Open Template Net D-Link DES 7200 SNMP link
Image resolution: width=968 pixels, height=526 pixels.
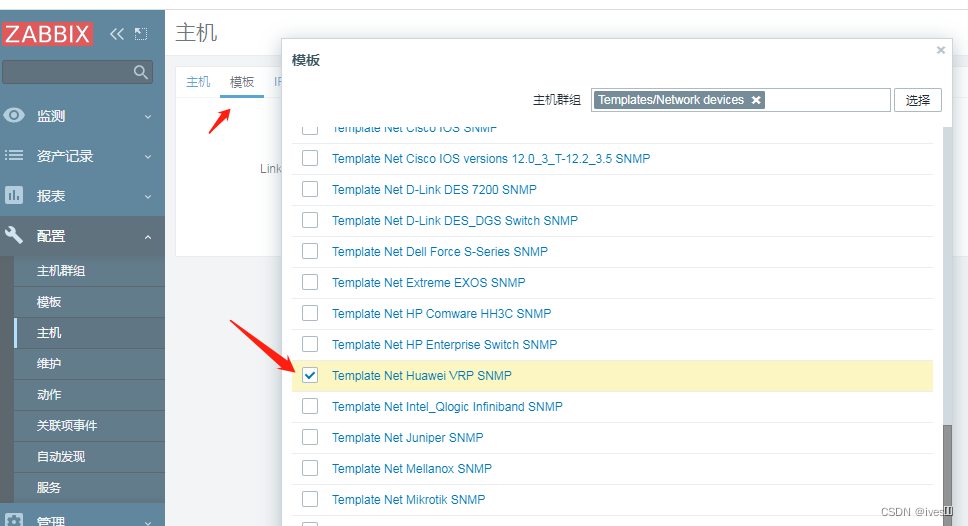click(x=434, y=190)
